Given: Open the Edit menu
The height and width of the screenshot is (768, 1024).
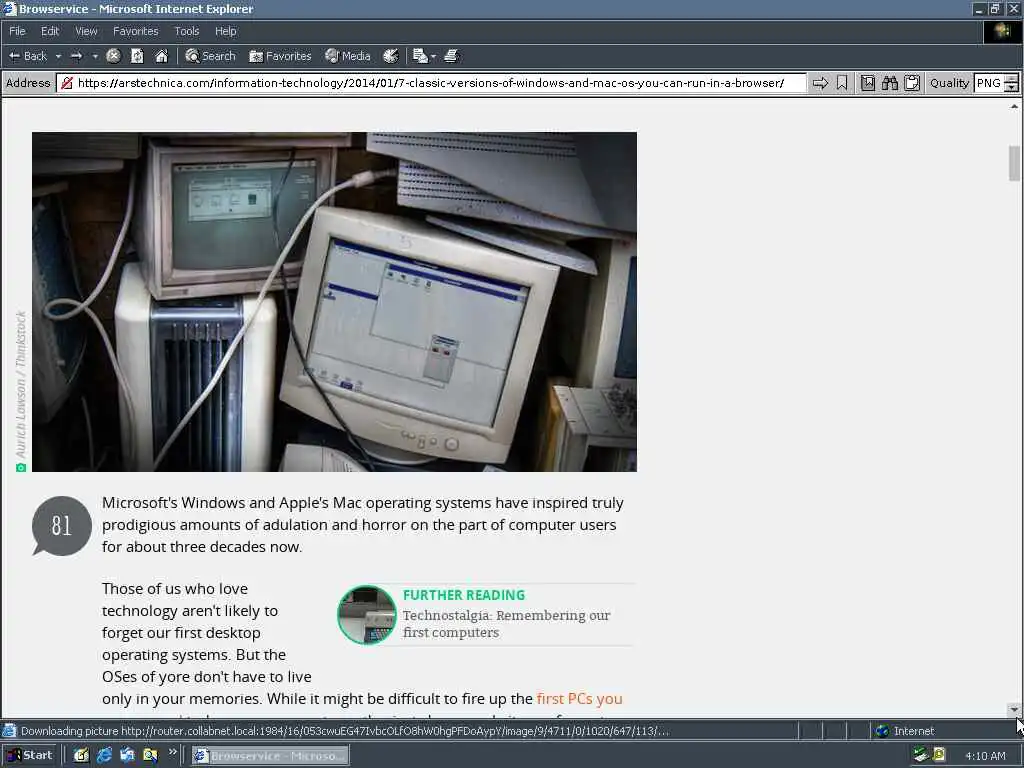Looking at the screenshot, I should 50,31.
